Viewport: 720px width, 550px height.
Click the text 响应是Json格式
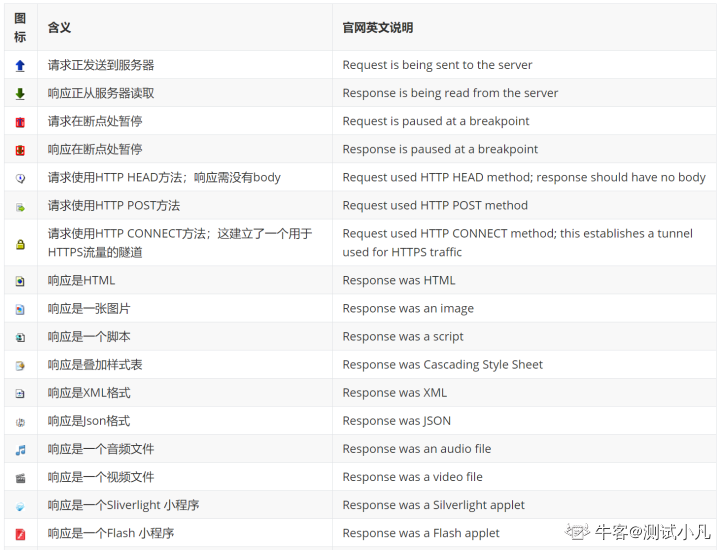pyautogui.click(x=89, y=421)
